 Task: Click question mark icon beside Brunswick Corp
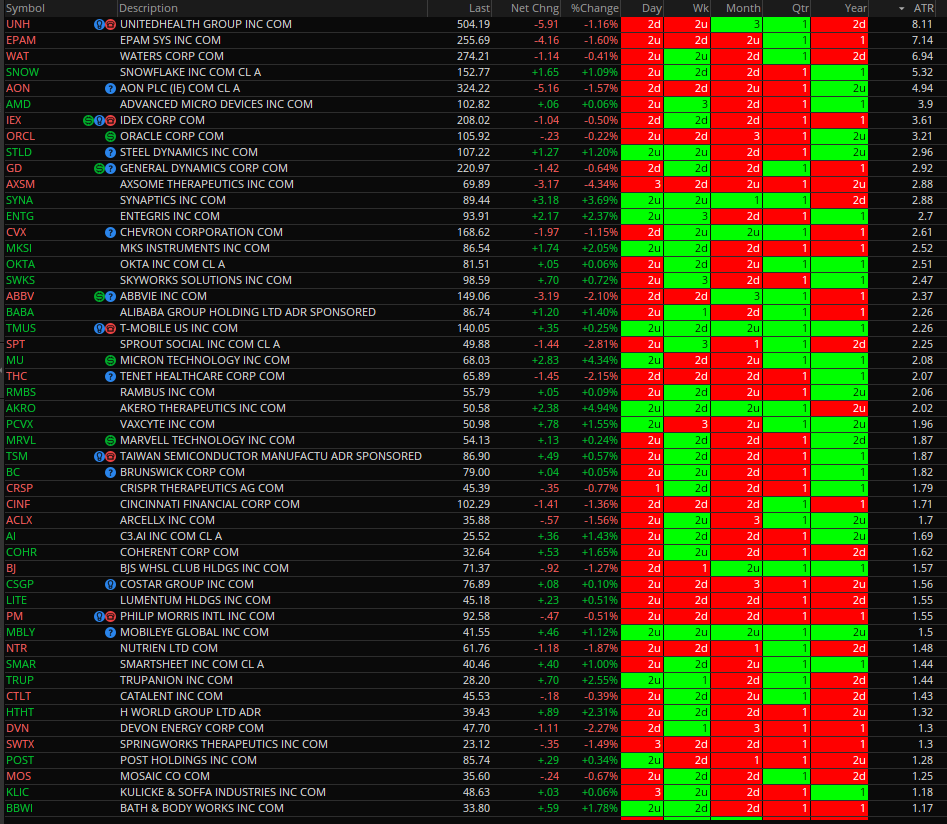111,473
